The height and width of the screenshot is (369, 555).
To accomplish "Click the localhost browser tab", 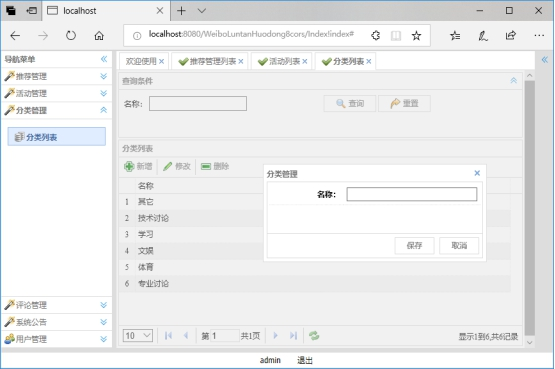I will [x=106, y=11].
